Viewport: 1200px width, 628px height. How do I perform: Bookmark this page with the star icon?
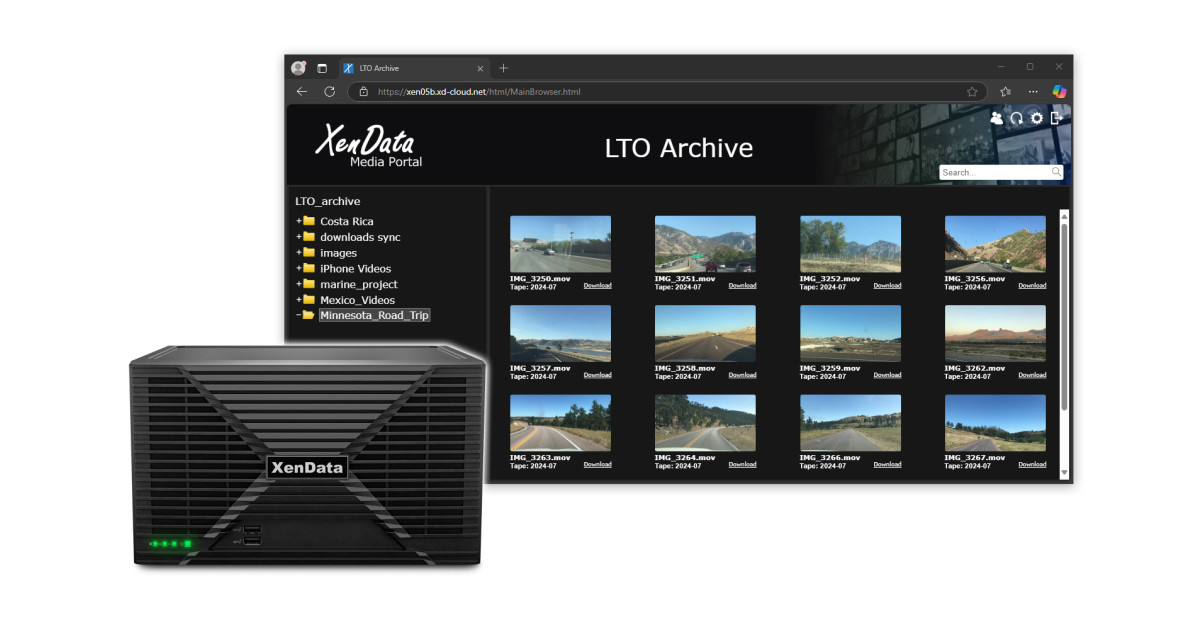coord(972,91)
